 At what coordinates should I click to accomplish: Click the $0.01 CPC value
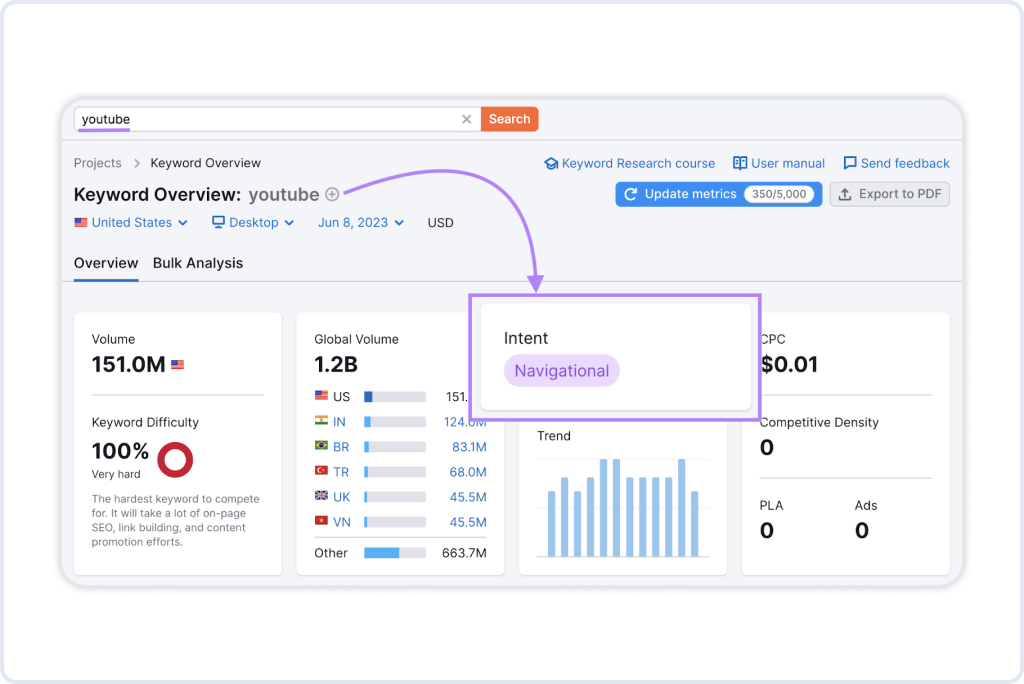click(790, 365)
